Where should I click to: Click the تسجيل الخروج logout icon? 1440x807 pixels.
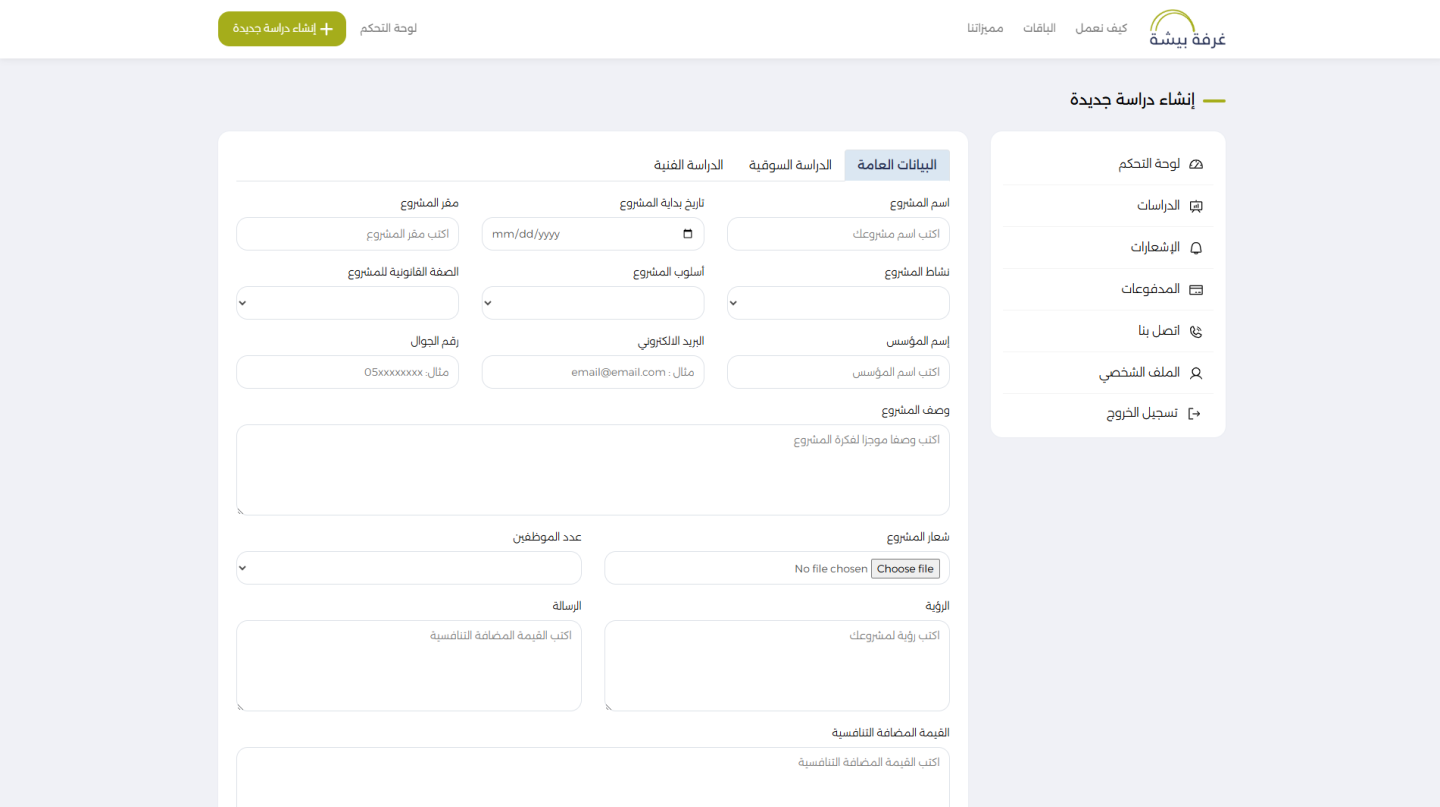pos(1194,414)
